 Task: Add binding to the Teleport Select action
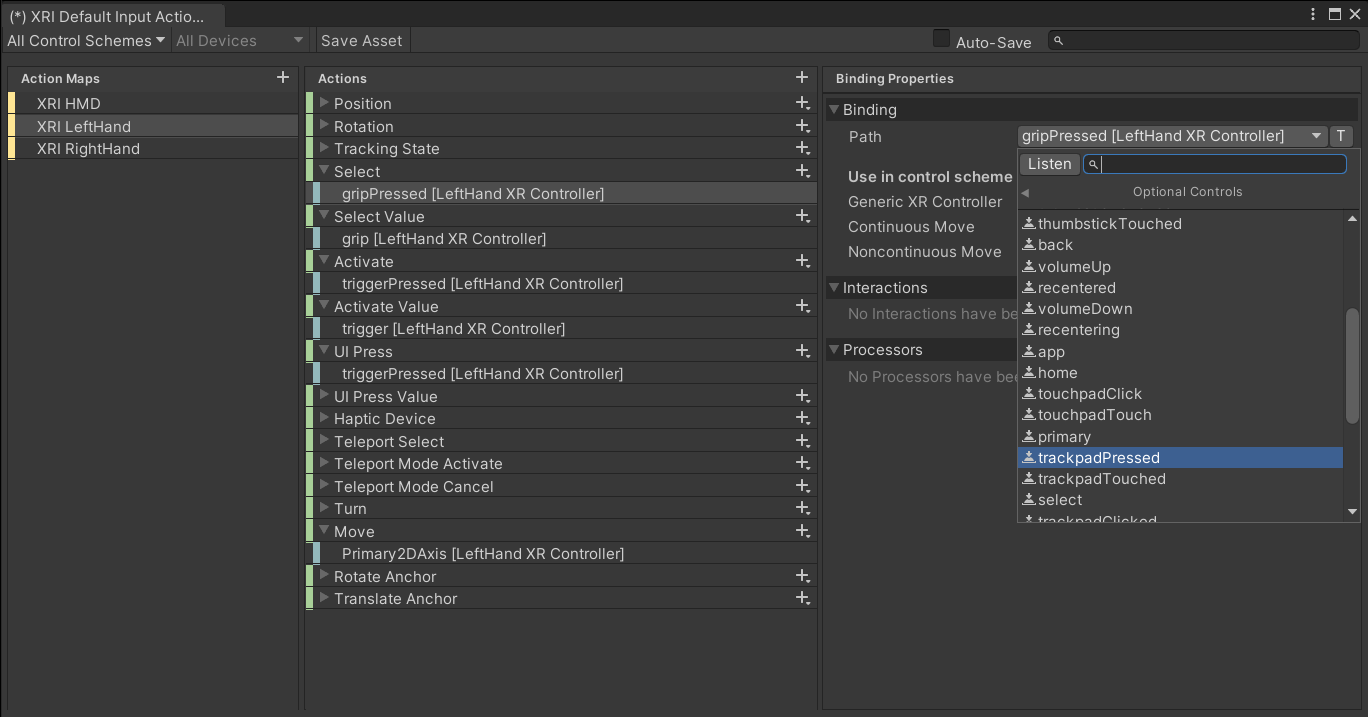pyautogui.click(x=801, y=442)
